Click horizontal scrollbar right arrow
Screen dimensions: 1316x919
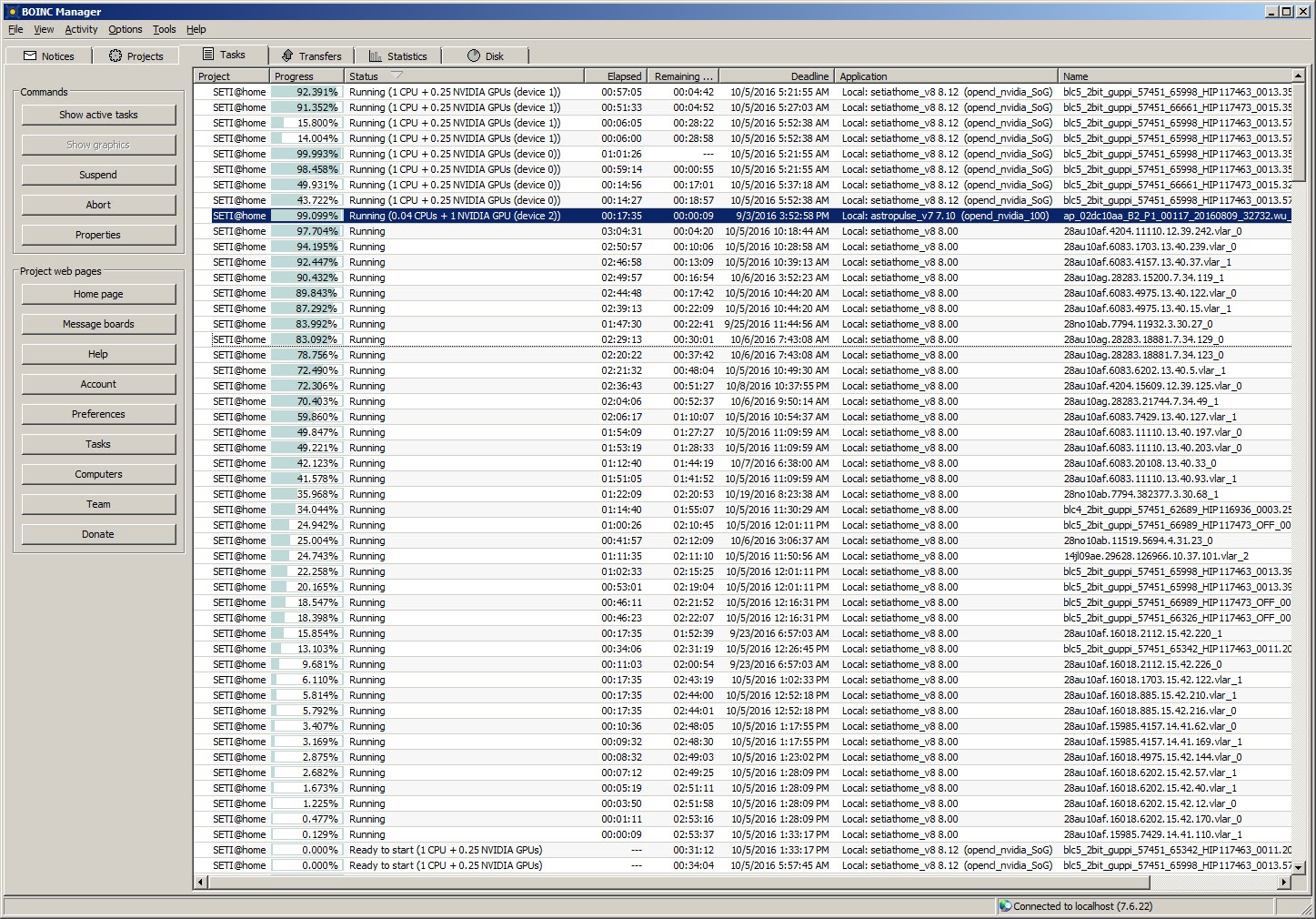pos(1284,882)
